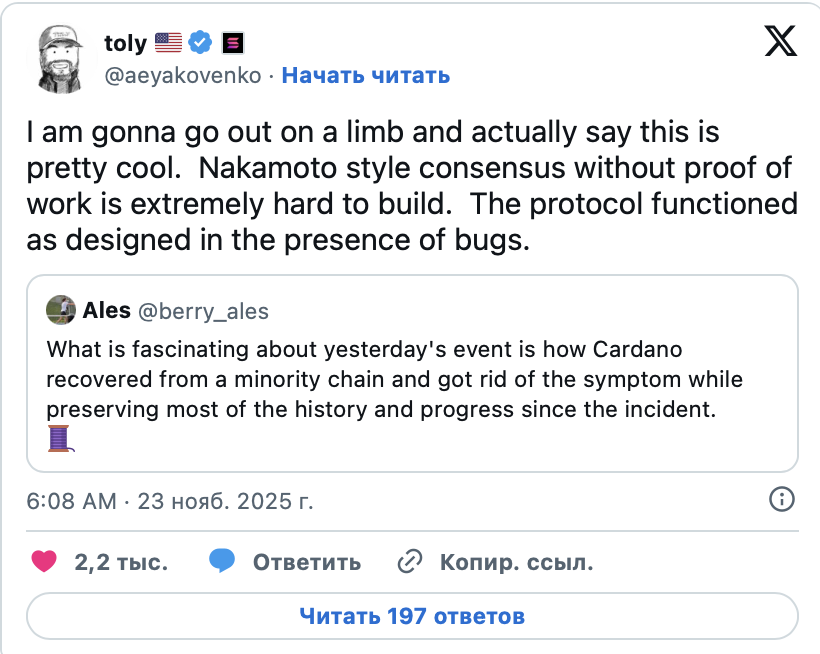Open the tweet info circle icon

[x=782, y=500]
